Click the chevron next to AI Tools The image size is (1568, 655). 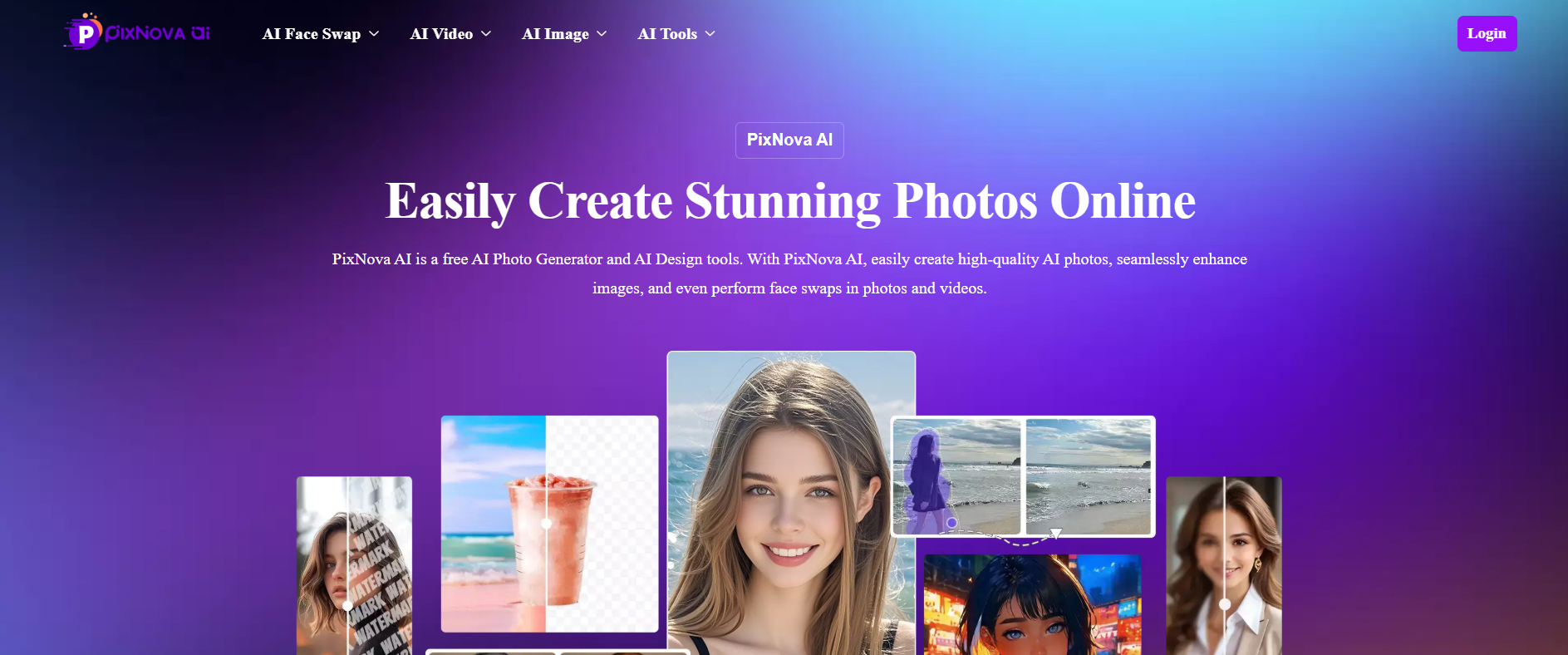coord(710,34)
